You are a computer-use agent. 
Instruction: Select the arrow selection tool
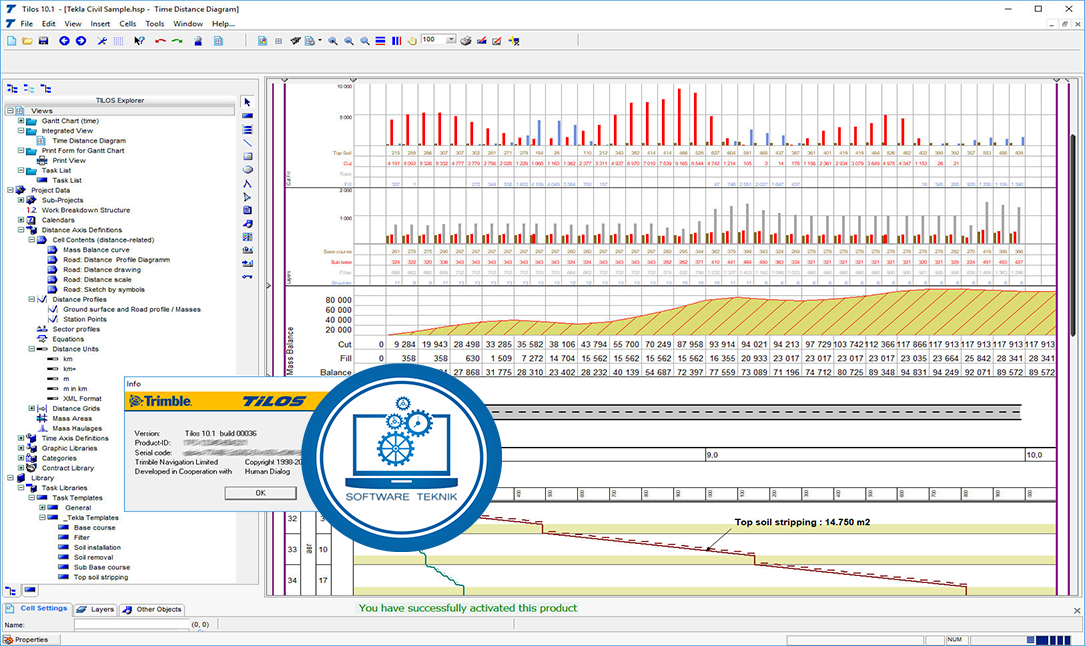click(247, 101)
